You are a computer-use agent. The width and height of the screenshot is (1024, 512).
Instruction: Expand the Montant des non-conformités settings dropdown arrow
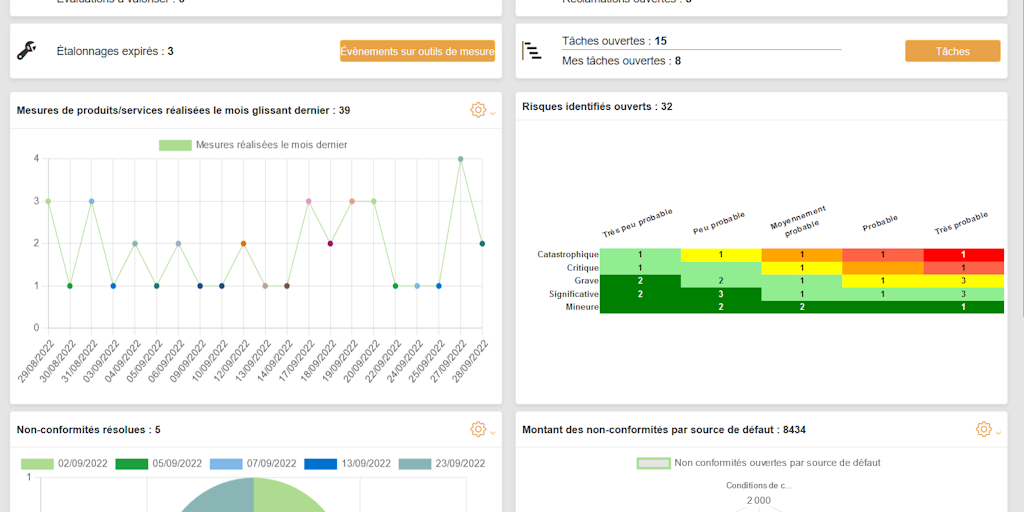(998, 432)
